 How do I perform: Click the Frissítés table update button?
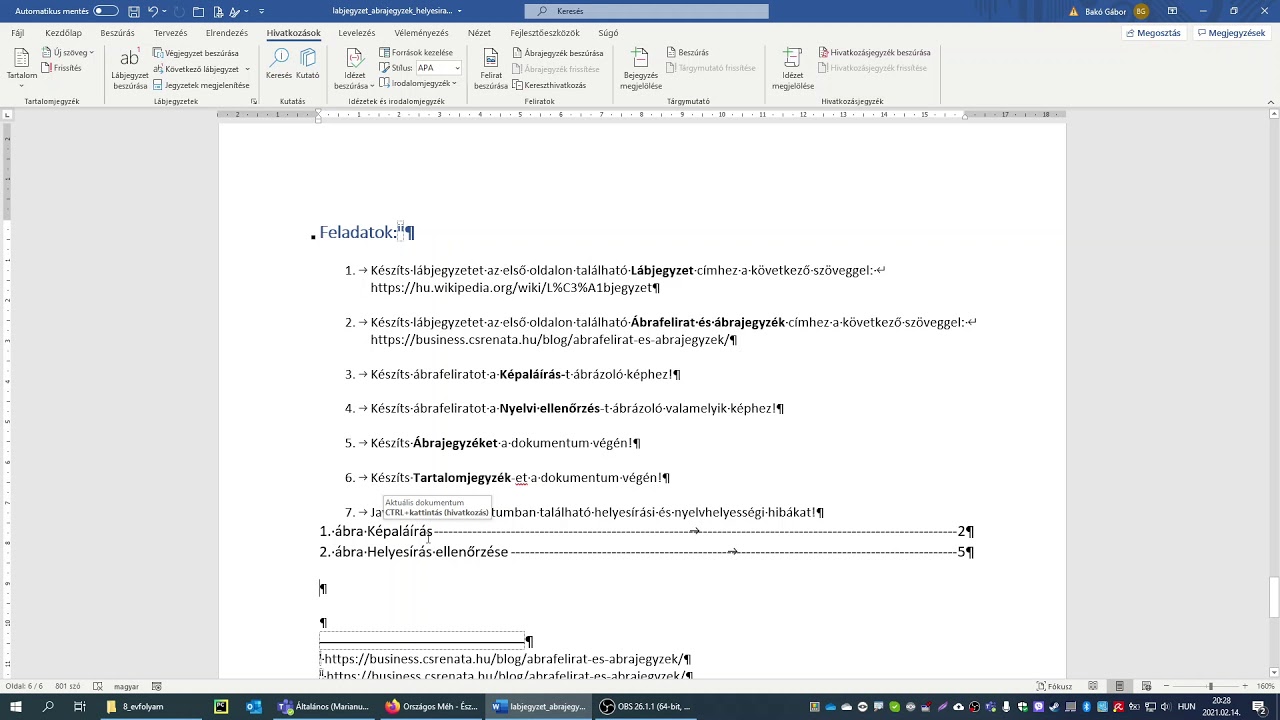pyautogui.click(x=61, y=68)
